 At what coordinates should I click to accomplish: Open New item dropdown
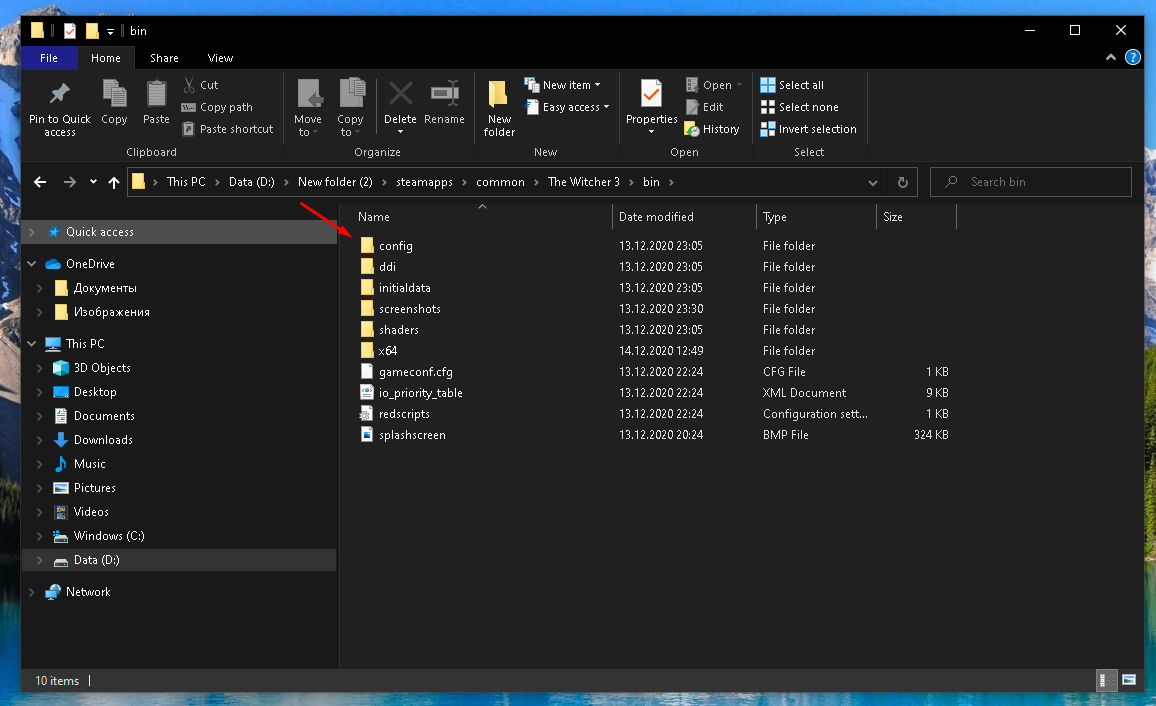point(563,85)
